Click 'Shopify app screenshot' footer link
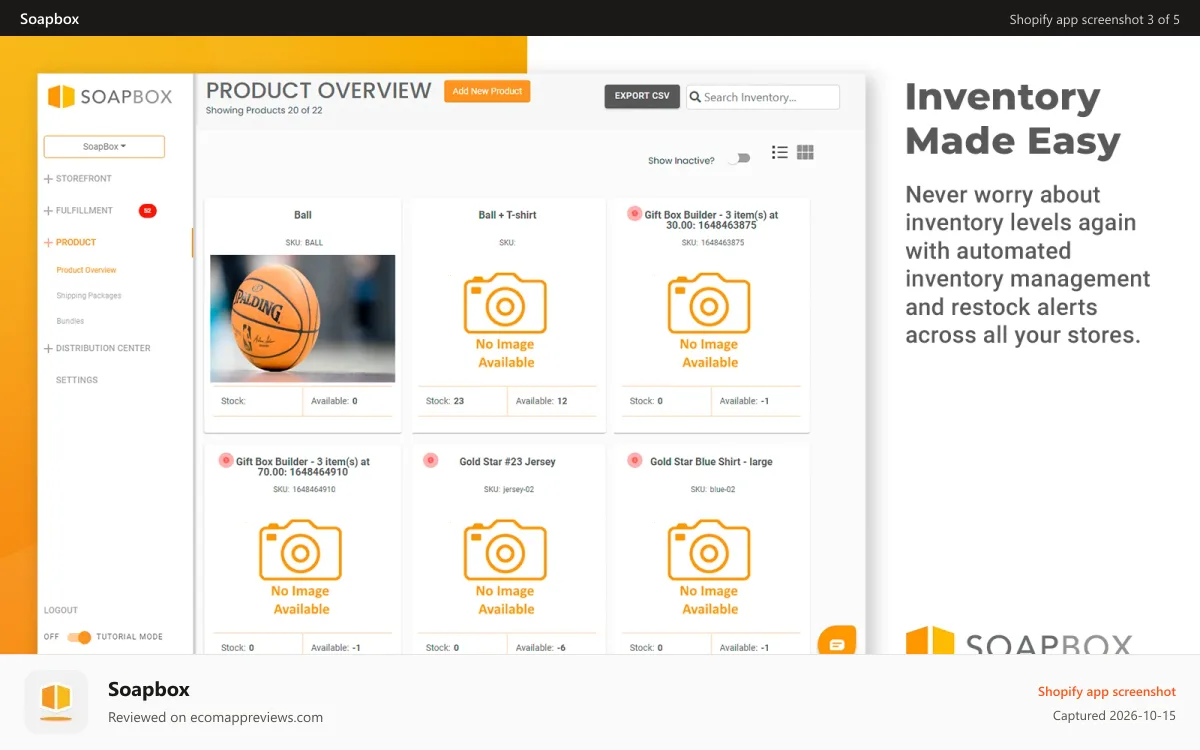 click(x=1106, y=691)
